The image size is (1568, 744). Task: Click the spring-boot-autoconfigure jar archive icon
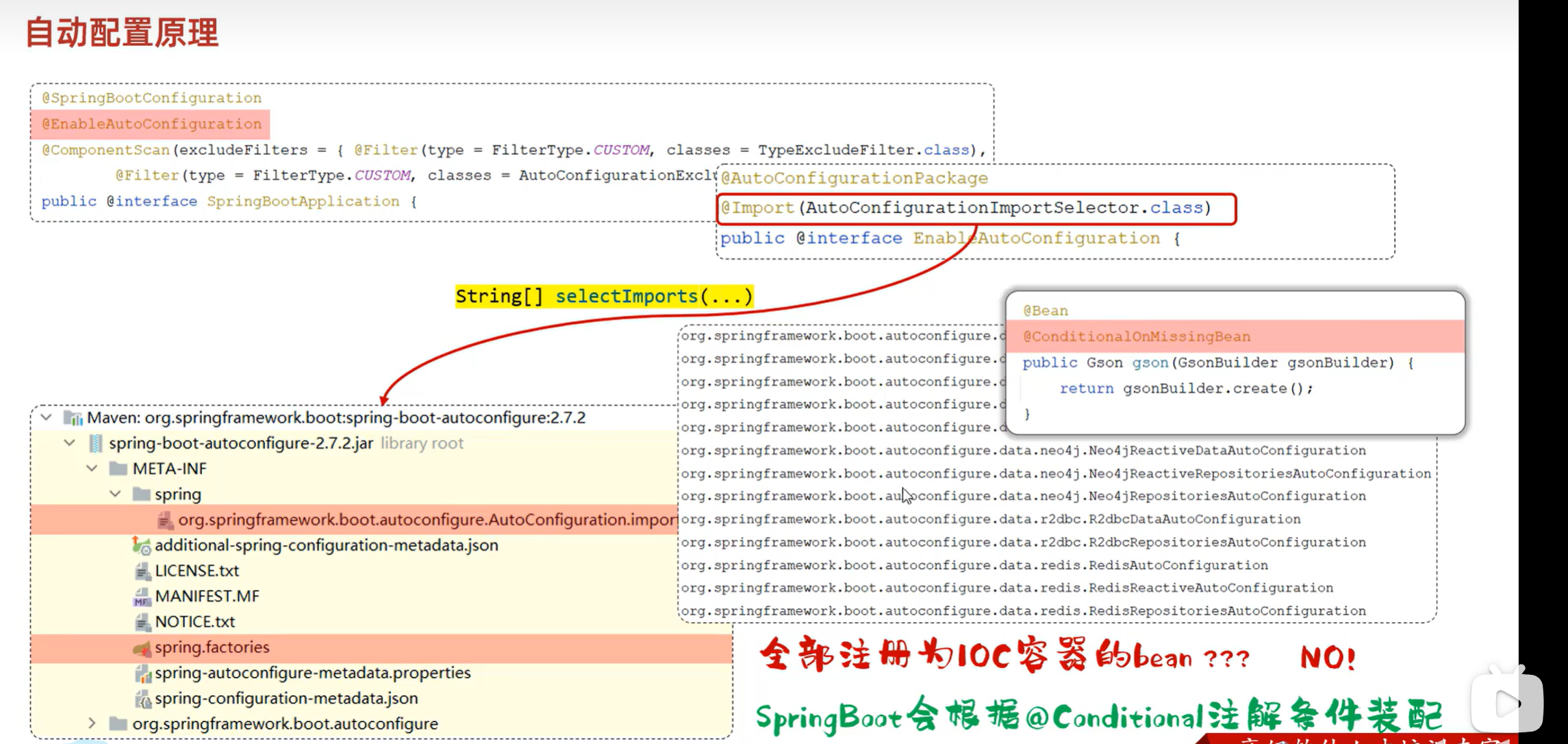pyautogui.click(x=96, y=443)
